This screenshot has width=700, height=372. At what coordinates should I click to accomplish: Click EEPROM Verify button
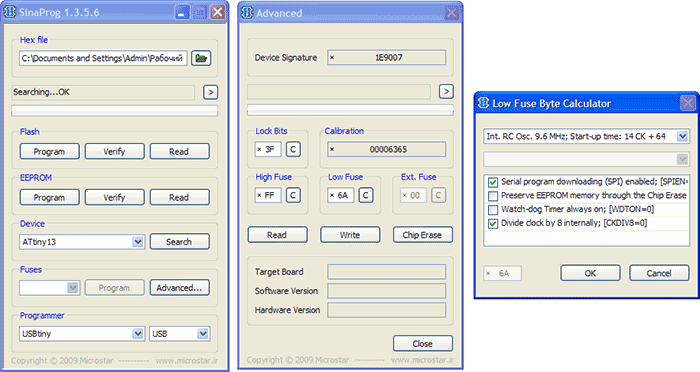click(x=115, y=197)
